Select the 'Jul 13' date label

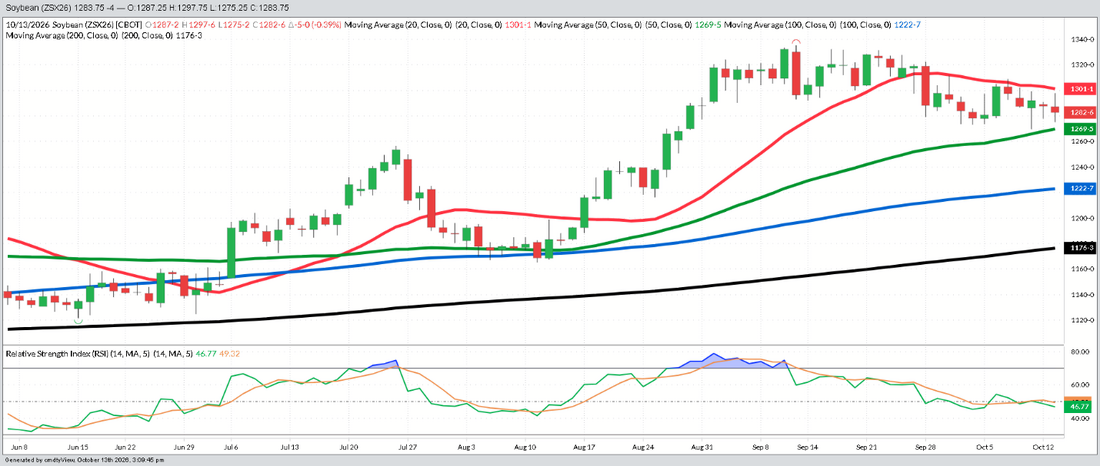tap(290, 446)
